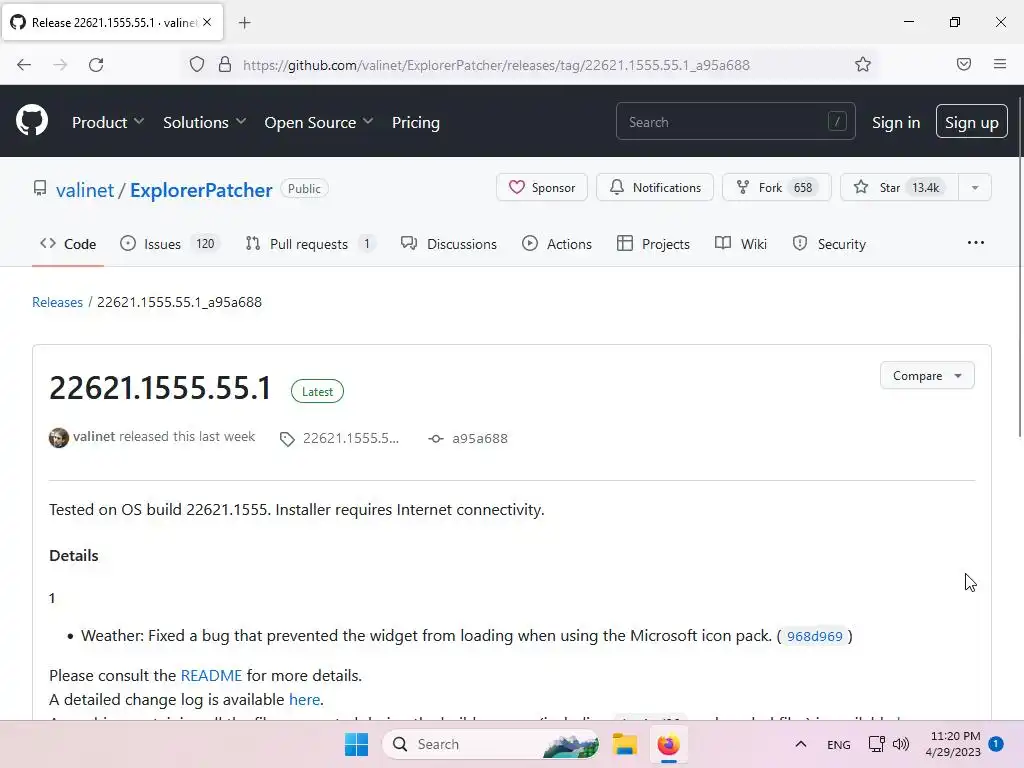Open Firefox application menu

(1000, 64)
